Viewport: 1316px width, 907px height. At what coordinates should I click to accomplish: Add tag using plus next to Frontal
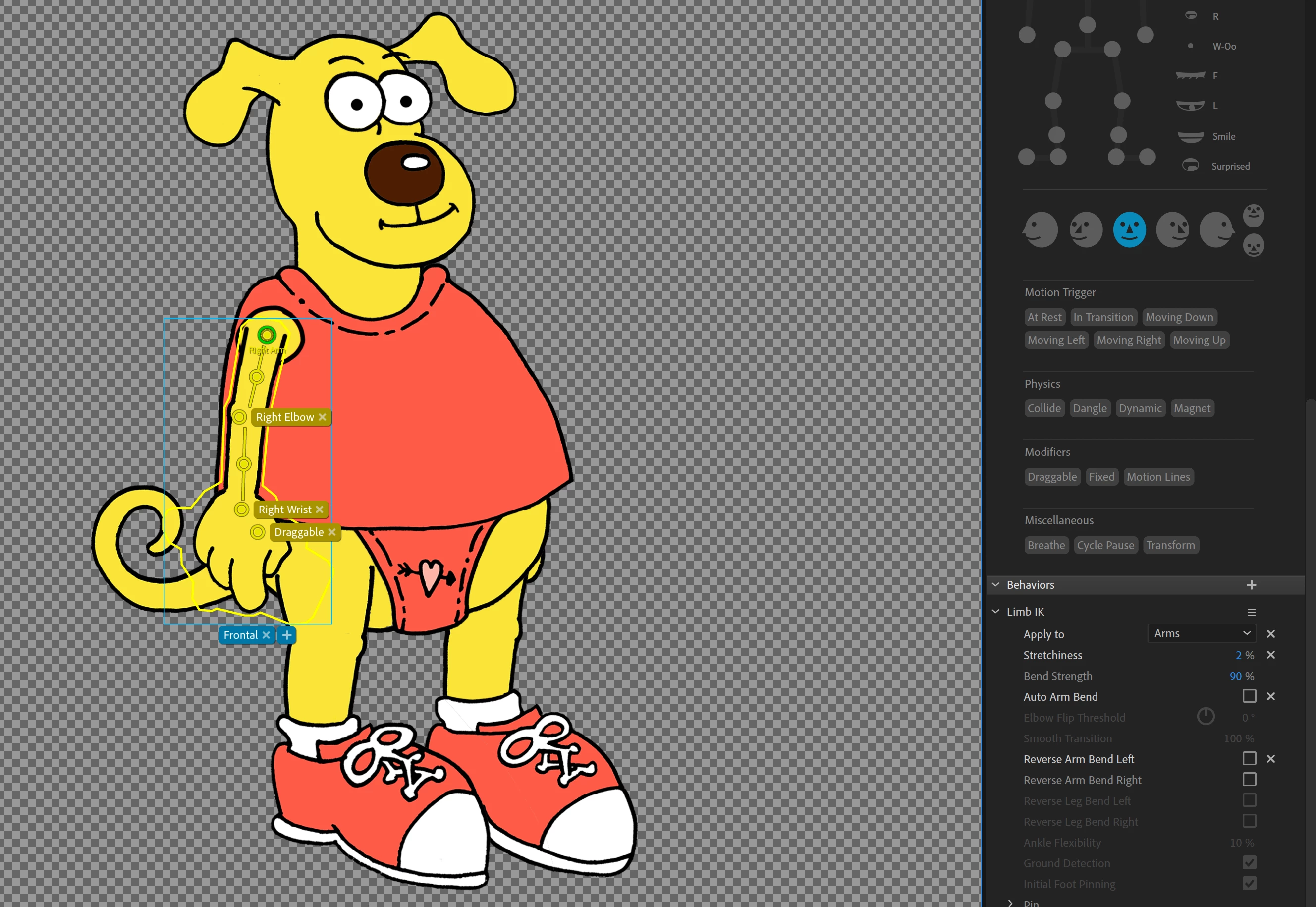pos(287,635)
